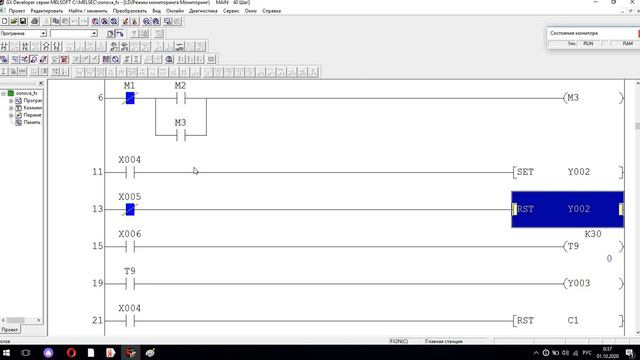
Task: Open the Windows Start menu
Action: pyautogui.click(x=7, y=353)
